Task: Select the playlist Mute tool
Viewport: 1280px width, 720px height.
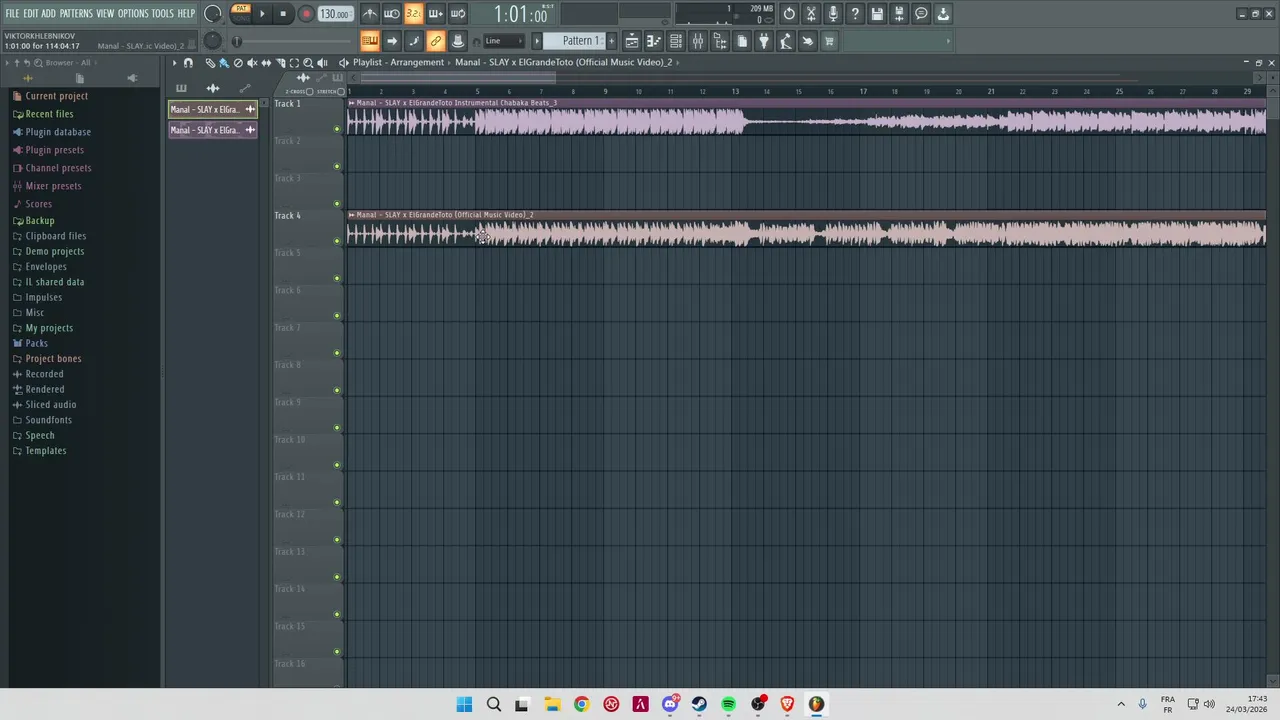Action: (x=252, y=62)
